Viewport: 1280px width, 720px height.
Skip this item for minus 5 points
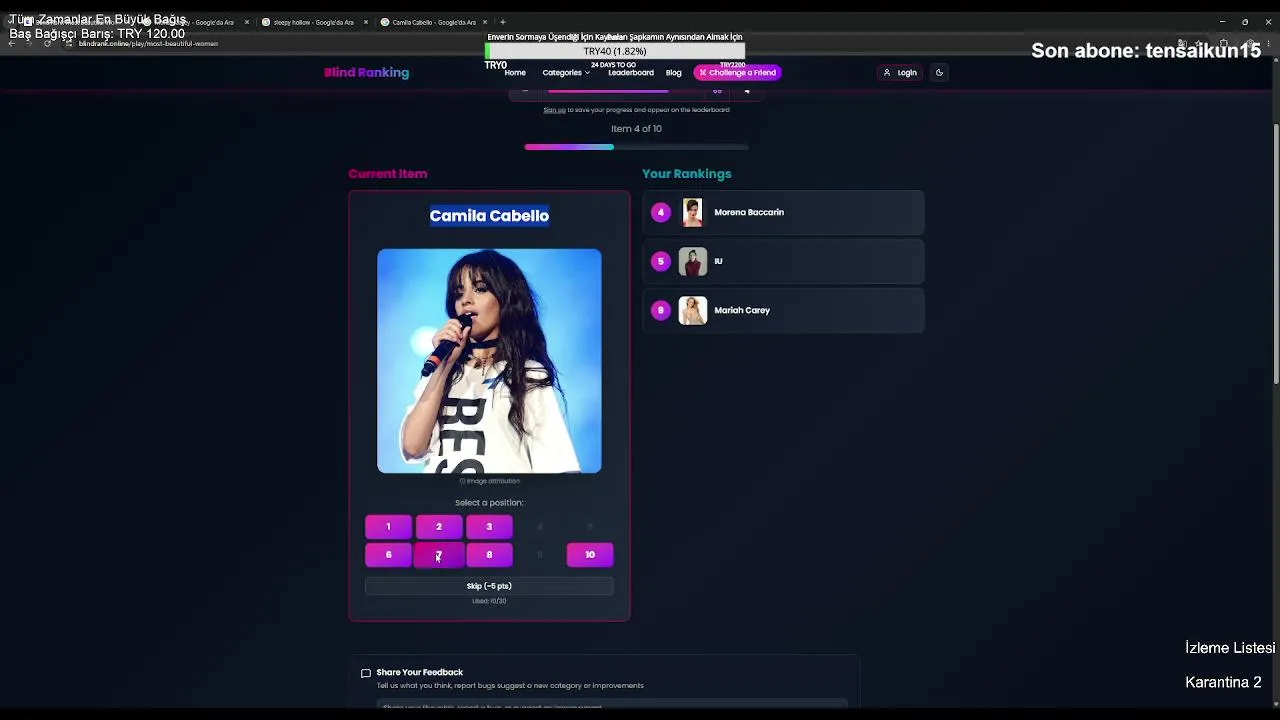[x=489, y=586]
